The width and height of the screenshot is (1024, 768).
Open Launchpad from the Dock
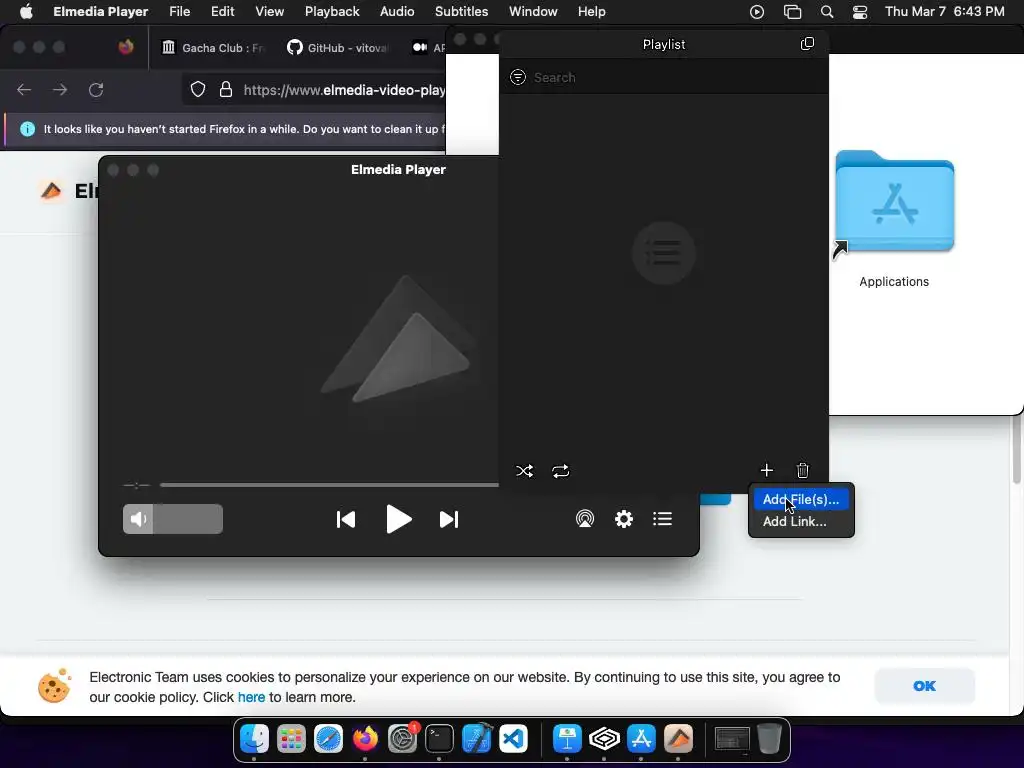coord(291,739)
